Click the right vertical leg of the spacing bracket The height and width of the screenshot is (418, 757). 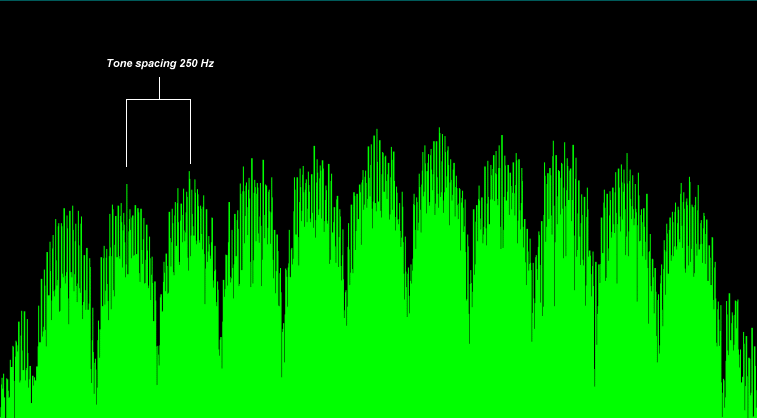click(x=190, y=132)
